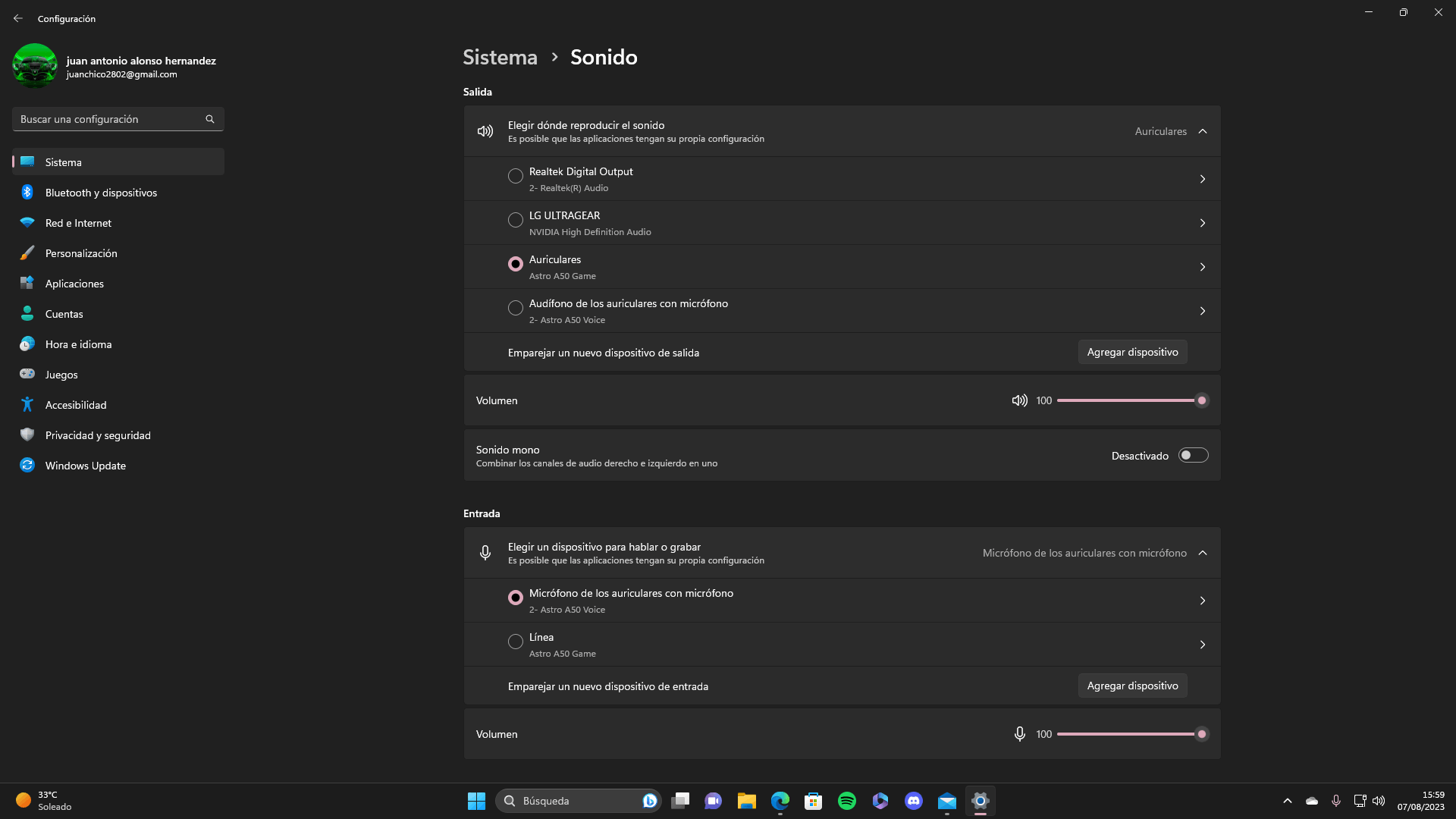Image resolution: width=1456 pixels, height=819 pixels.
Task: Click the back arrow in Configuración
Action: (x=18, y=18)
